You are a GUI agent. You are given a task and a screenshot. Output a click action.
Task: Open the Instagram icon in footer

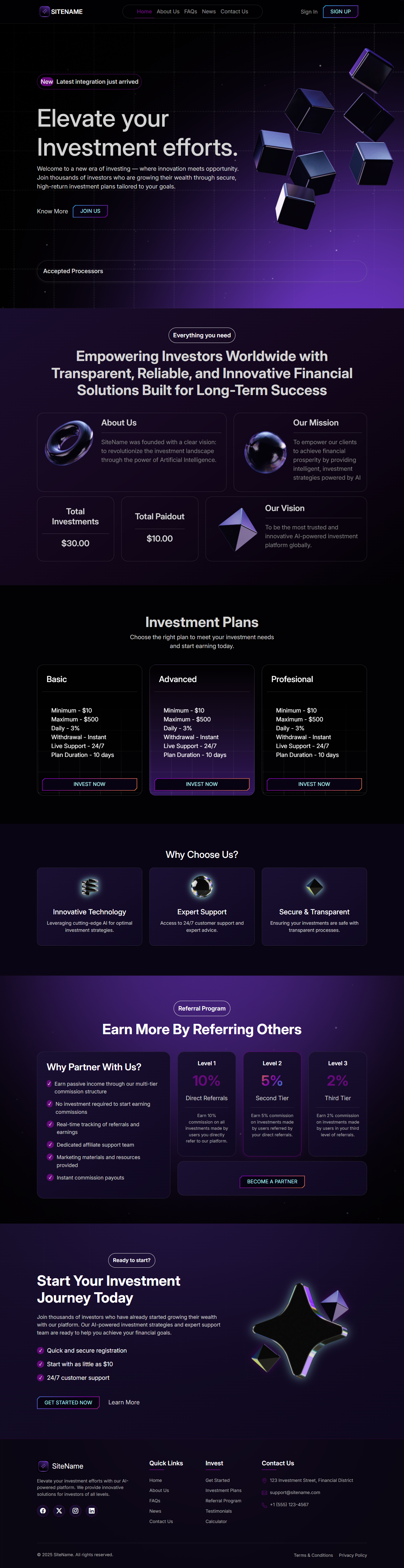(x=75, y=1511)
